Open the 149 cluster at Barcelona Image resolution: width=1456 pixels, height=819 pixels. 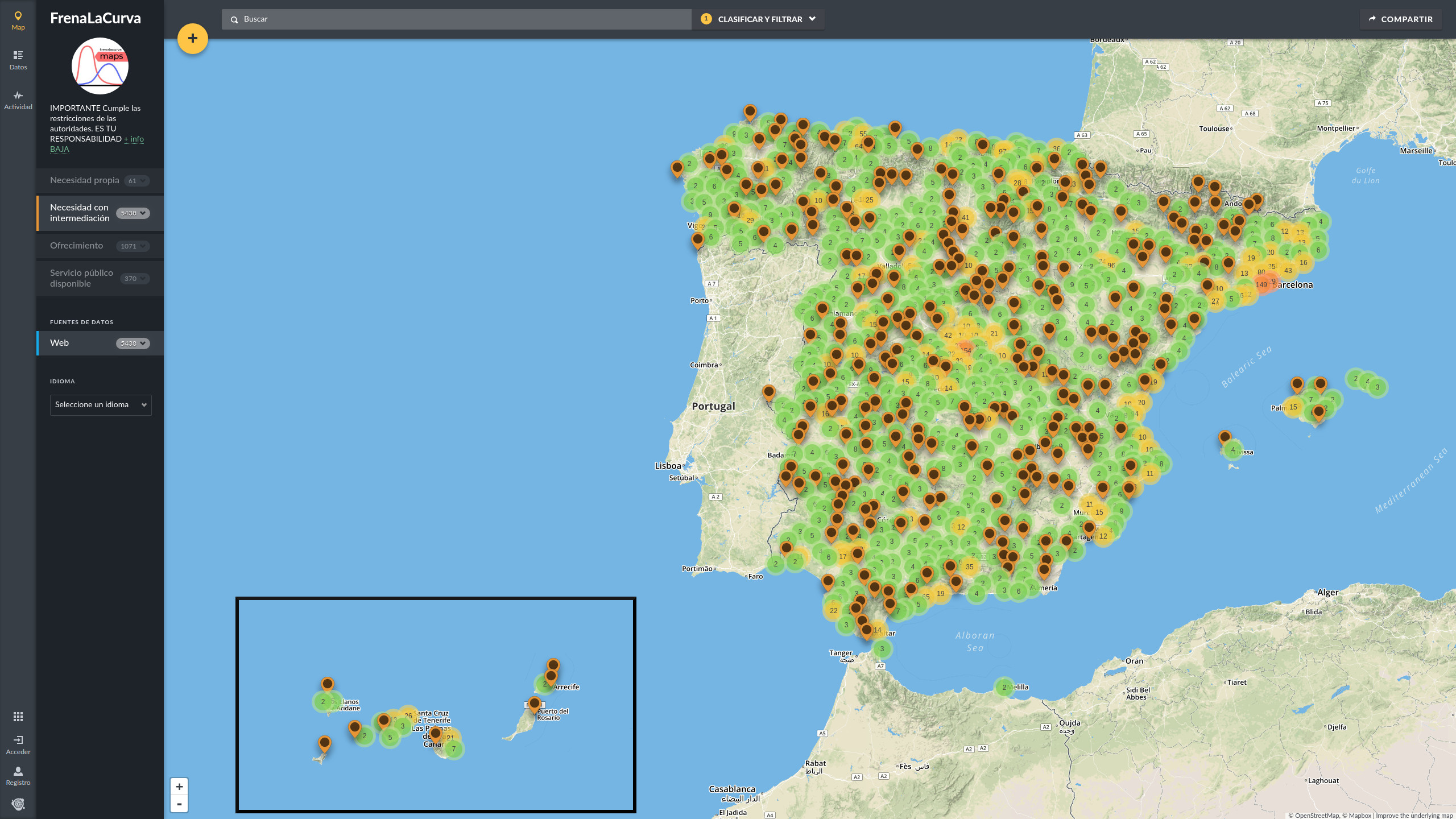point(1263,284)
